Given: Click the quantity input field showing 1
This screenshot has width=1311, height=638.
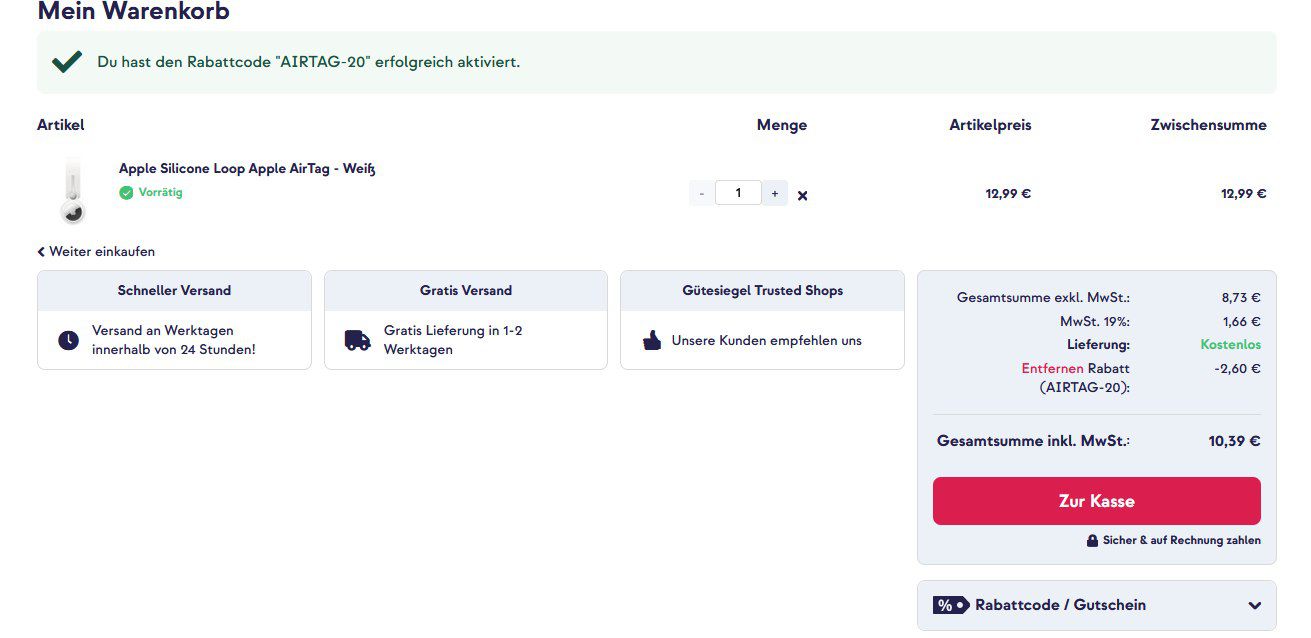Looking at the screenshot, I should point(739,193).
